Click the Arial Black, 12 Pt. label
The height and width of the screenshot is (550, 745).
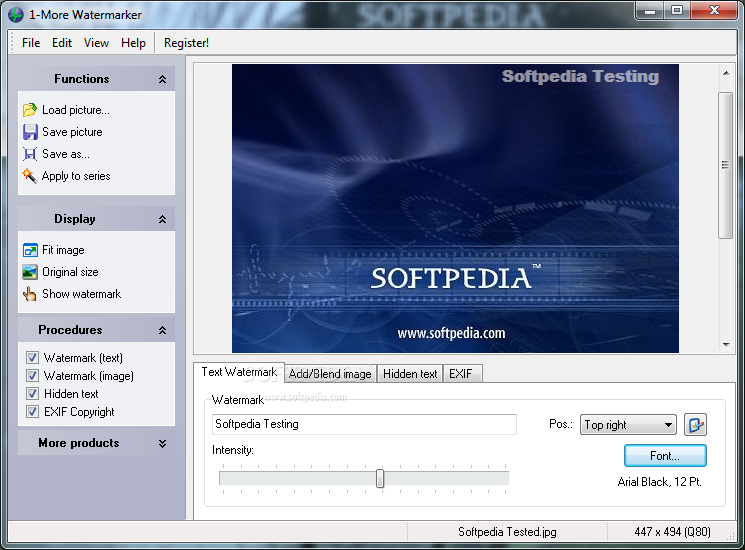[x=659, y=482]
